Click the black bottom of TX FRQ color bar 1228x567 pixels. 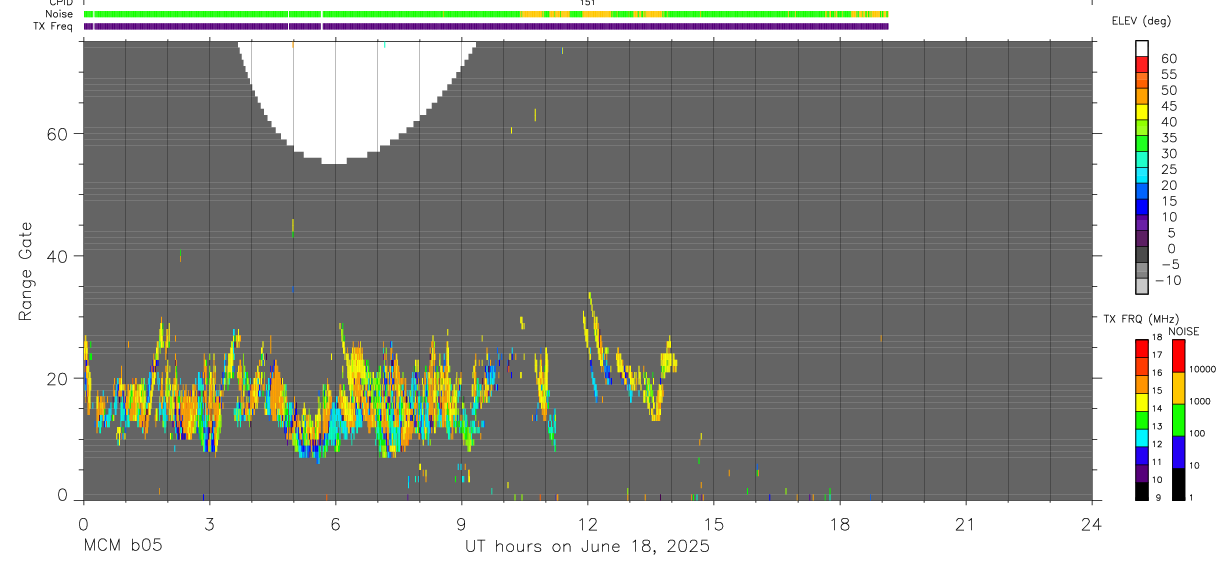(x=1142, y=491)
